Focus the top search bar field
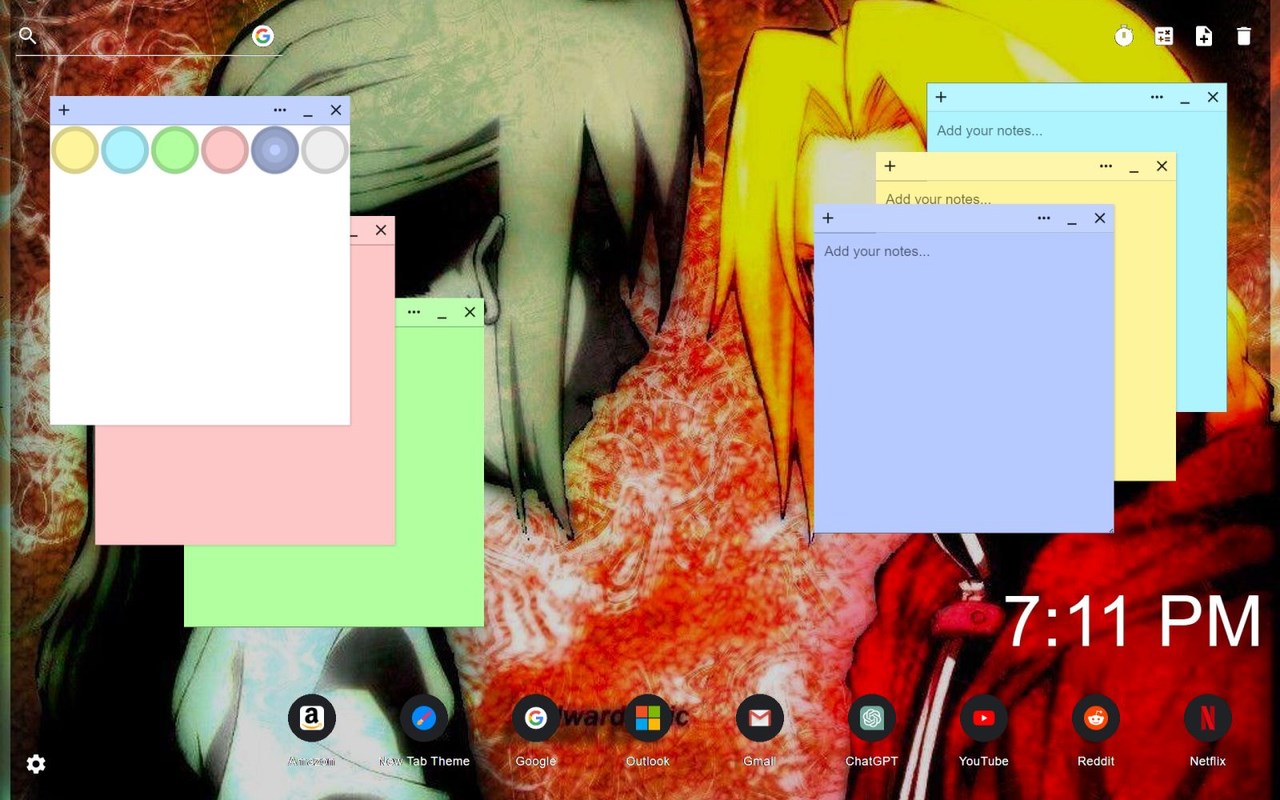Image resolution: width=1280 pixels, height=800 pixels. coord(148,37)
